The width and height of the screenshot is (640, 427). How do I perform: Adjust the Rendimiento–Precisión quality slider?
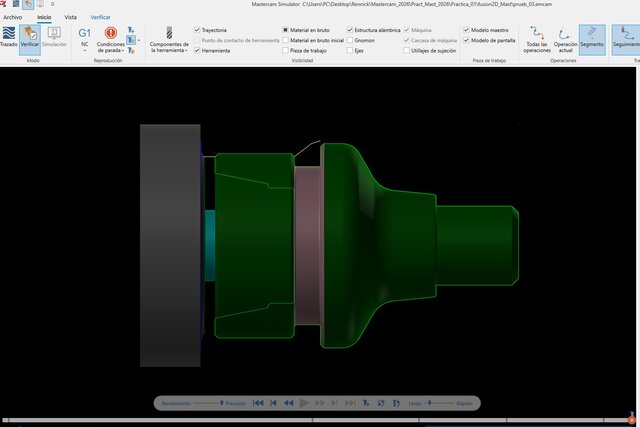pos(208,403)
